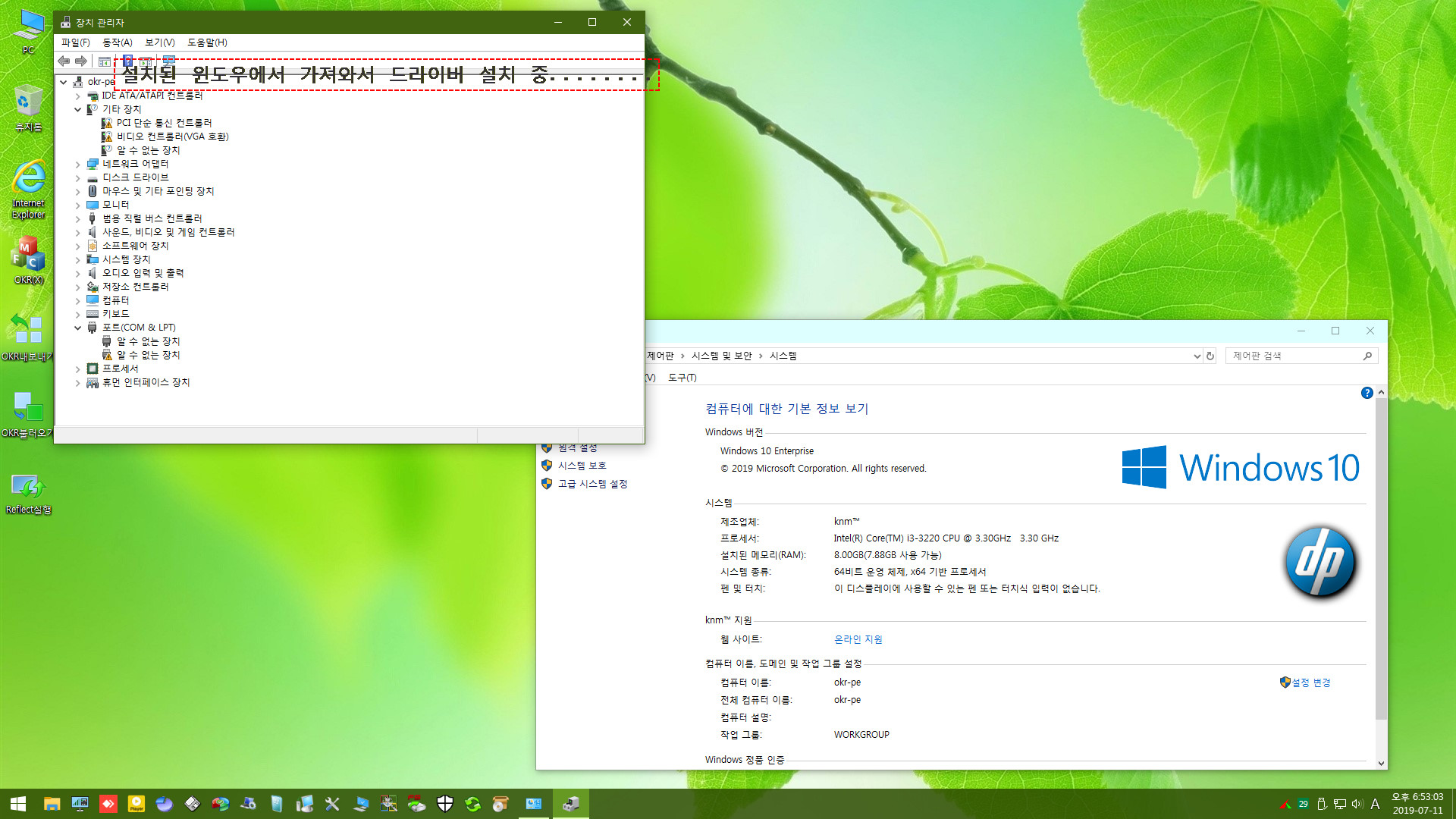Click the 설정 변경 link
Viewport: 1456px width, 819px height.
tap(1311, 682)
